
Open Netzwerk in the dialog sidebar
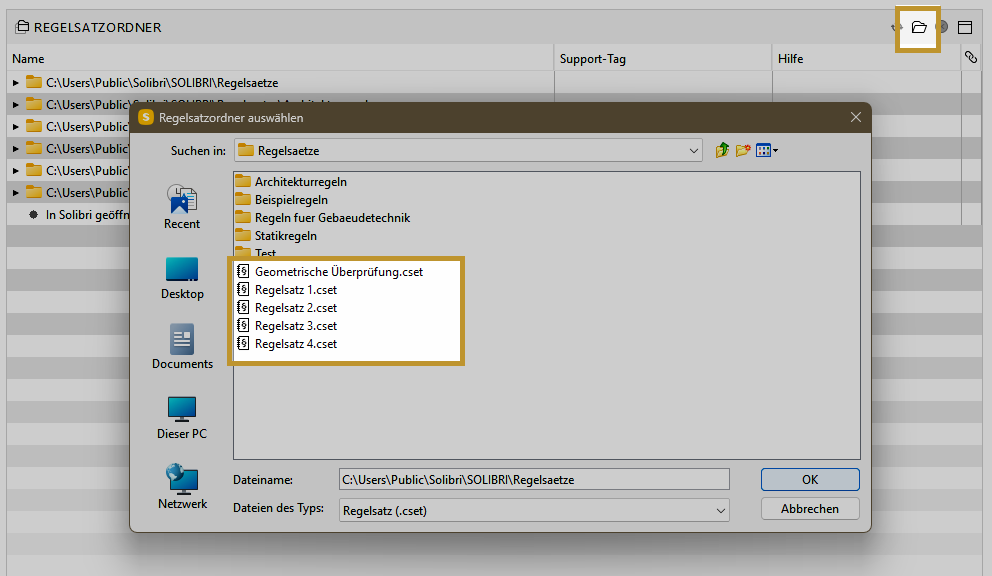click(182, 487)
